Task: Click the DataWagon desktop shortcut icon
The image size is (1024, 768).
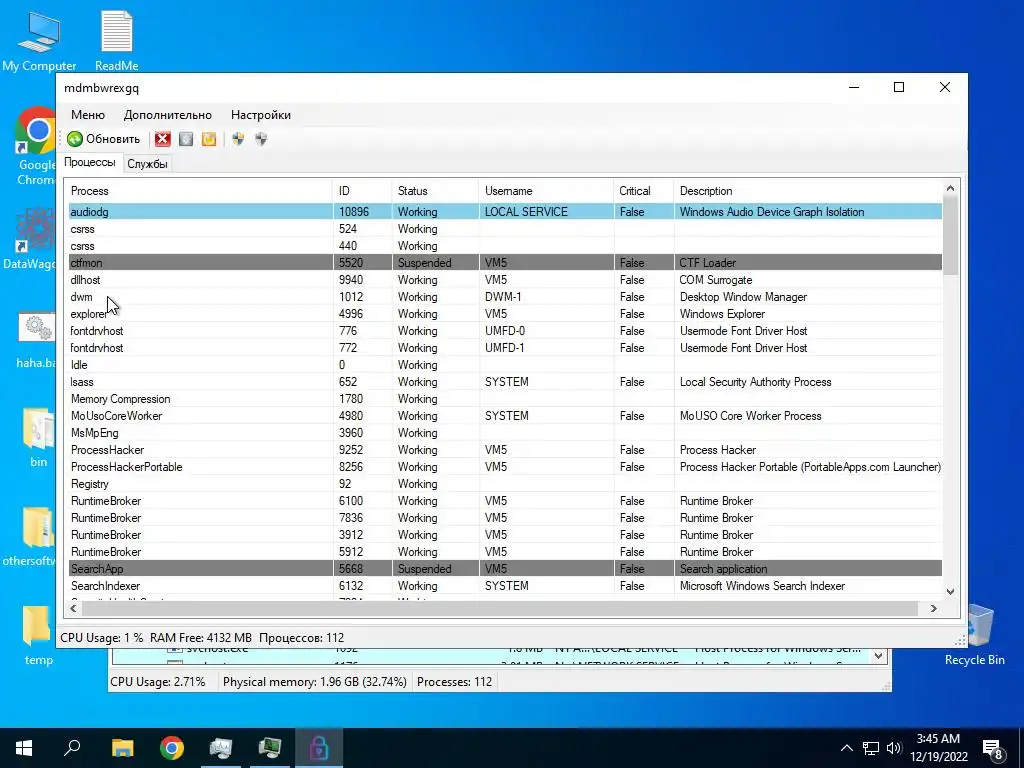Action: (x=31, y=239)
